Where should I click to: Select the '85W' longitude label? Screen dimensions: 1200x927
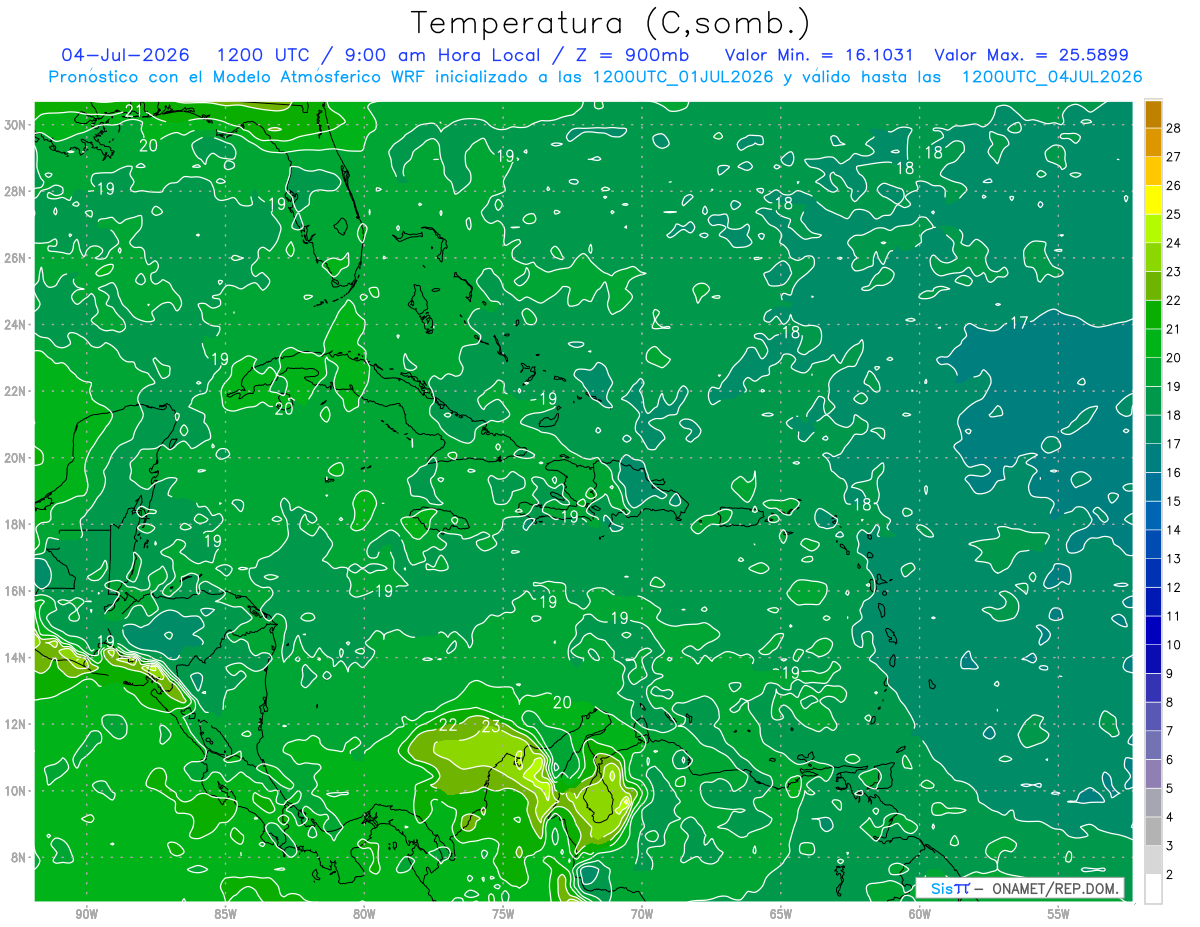pyautogui.click(x=226, y=914)
